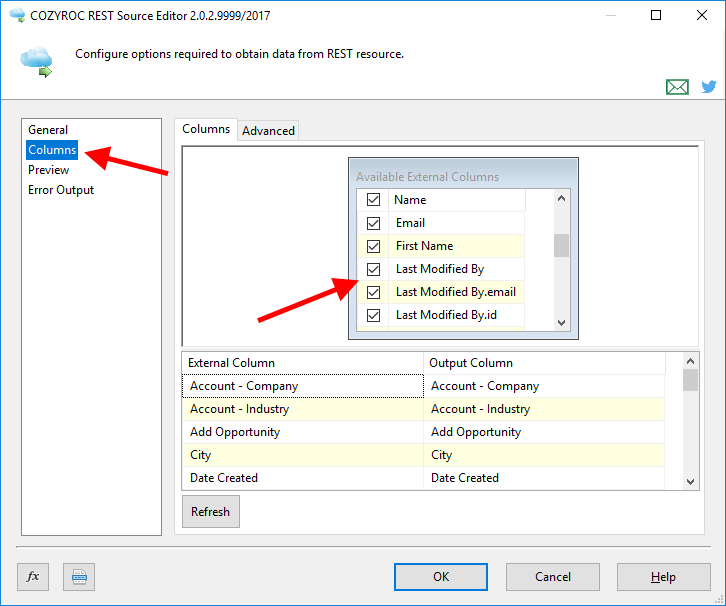Click scrollbar thumb in Available External Columns

(x=562, y=245)
